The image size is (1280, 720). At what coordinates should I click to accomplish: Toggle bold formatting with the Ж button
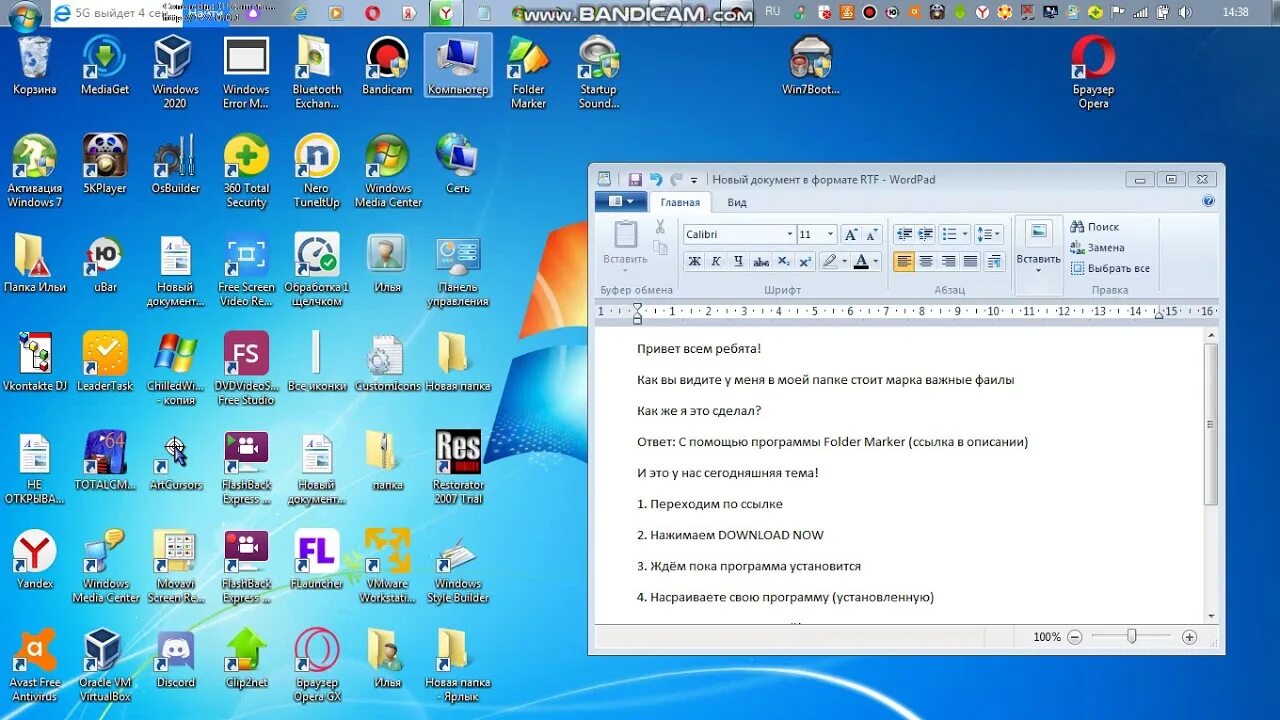(x=694, y=261)
